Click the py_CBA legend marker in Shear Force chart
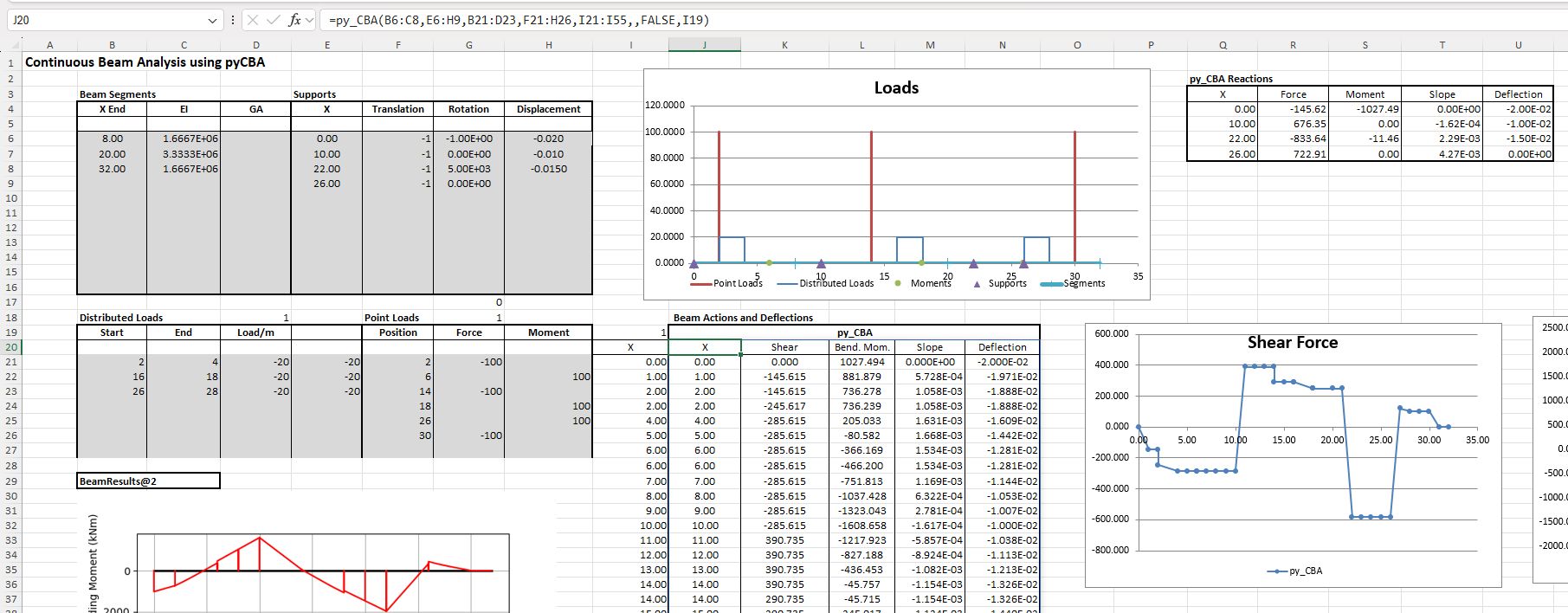 (1276, 571)
